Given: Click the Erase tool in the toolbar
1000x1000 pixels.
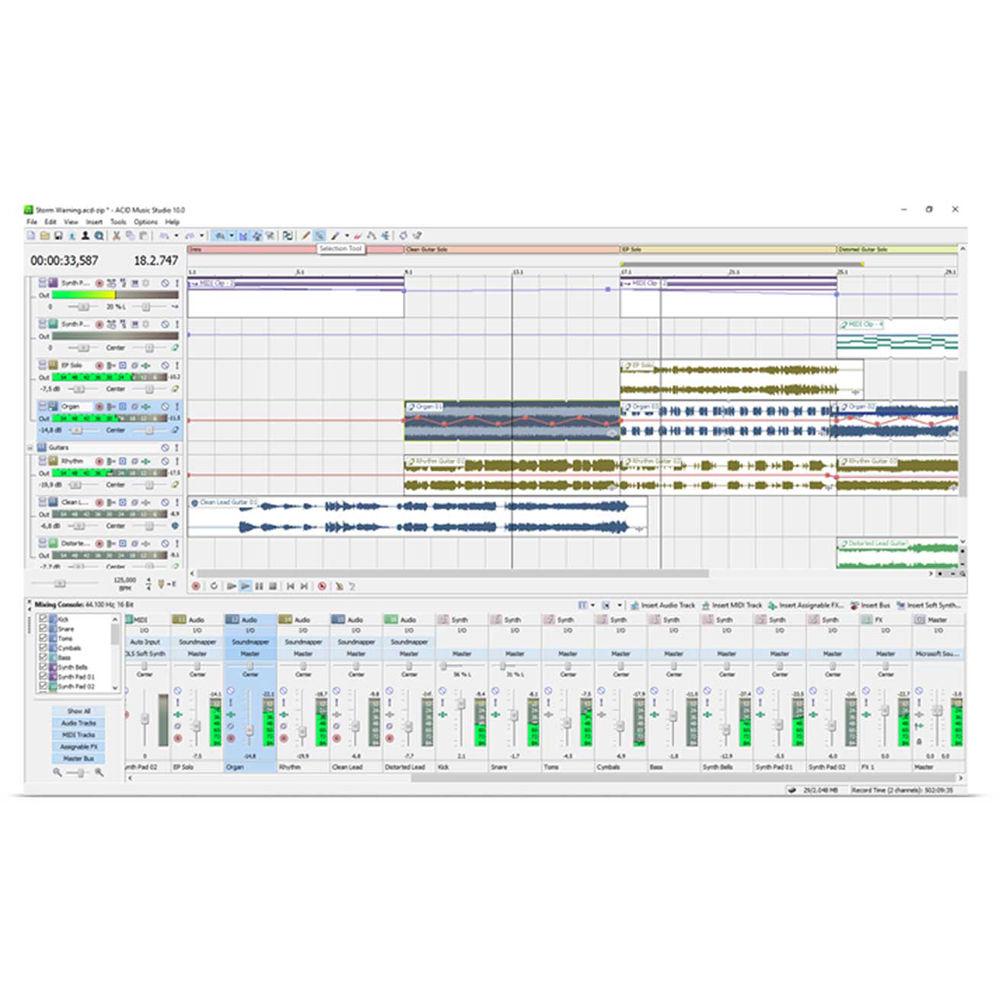Looking at the screenshot, I should click(x=356, y=236).
